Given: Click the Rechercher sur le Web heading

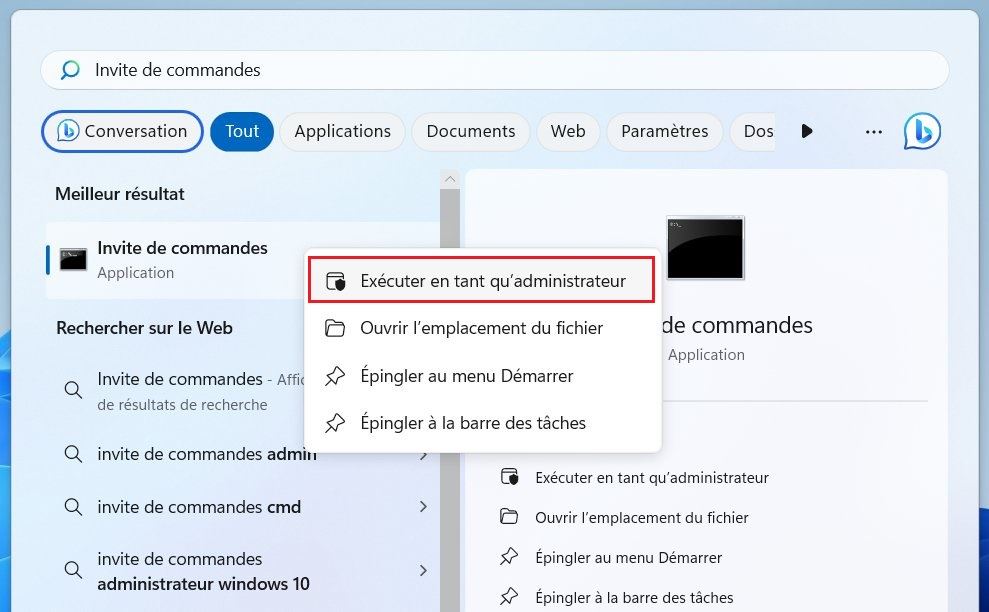Looking at the screenshot, I should 144,328.
